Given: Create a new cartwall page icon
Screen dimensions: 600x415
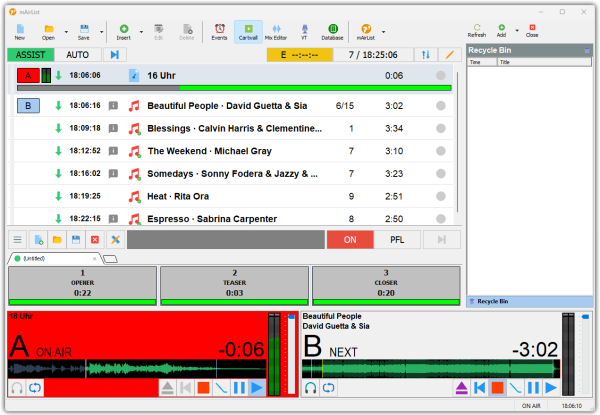Looking at the screenshot, I should click(39, 240).
